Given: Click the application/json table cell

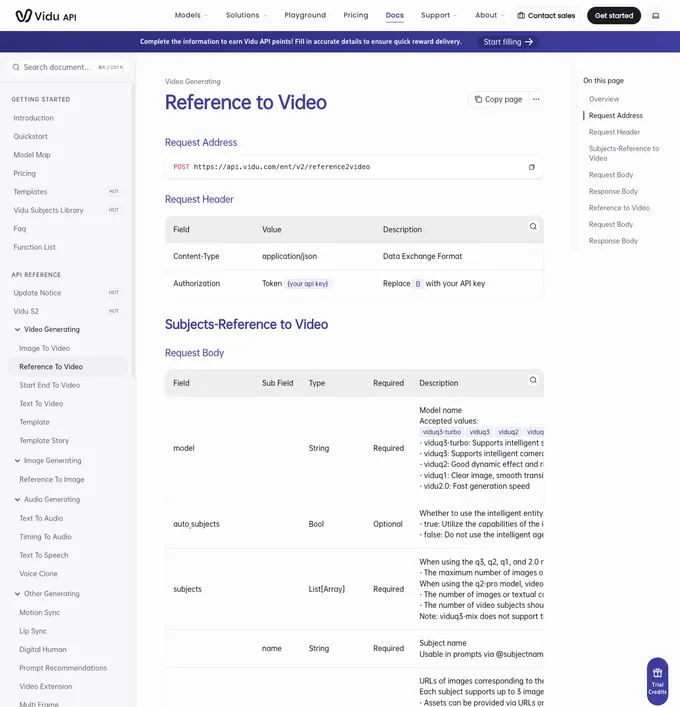Looking at the screenshot, I should (289, 256).
